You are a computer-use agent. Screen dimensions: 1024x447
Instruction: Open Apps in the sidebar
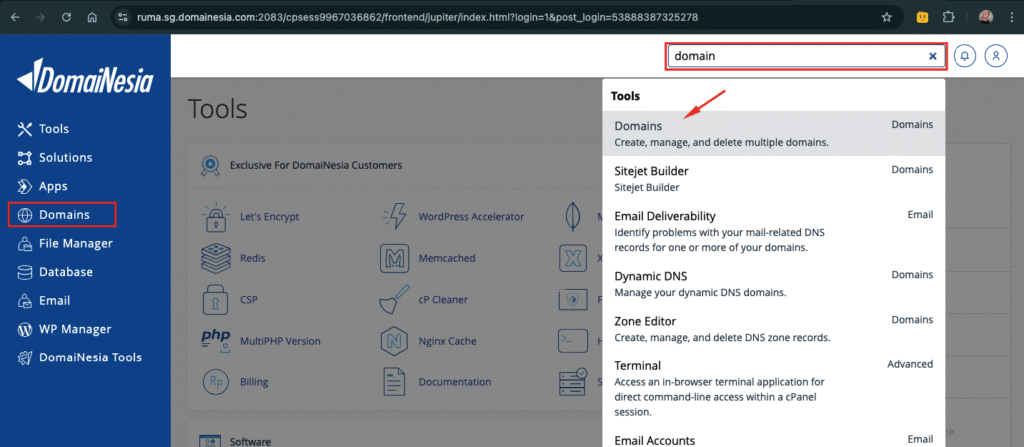[x=42, y=186]
